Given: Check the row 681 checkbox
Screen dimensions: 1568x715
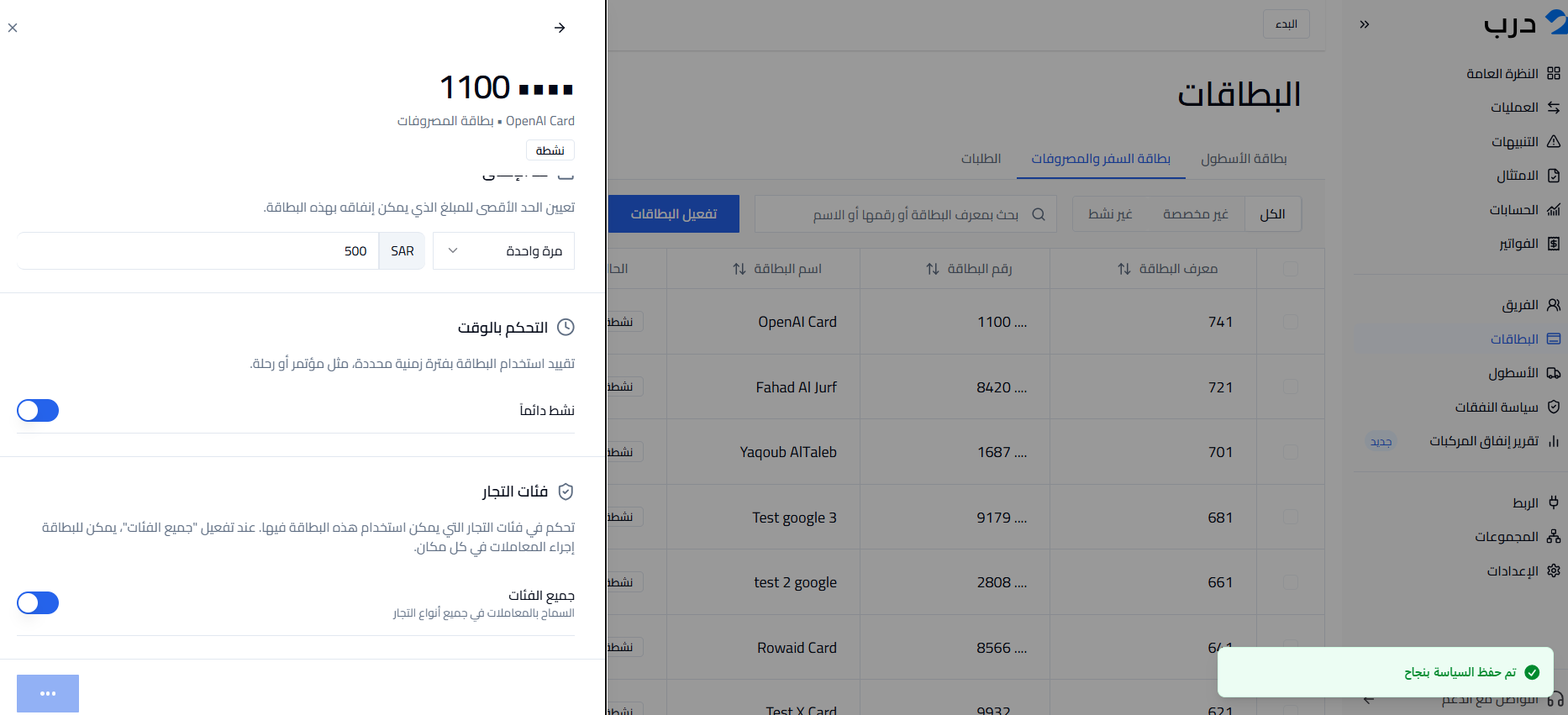Looking at the screenshot, I should coord(1291,517).
